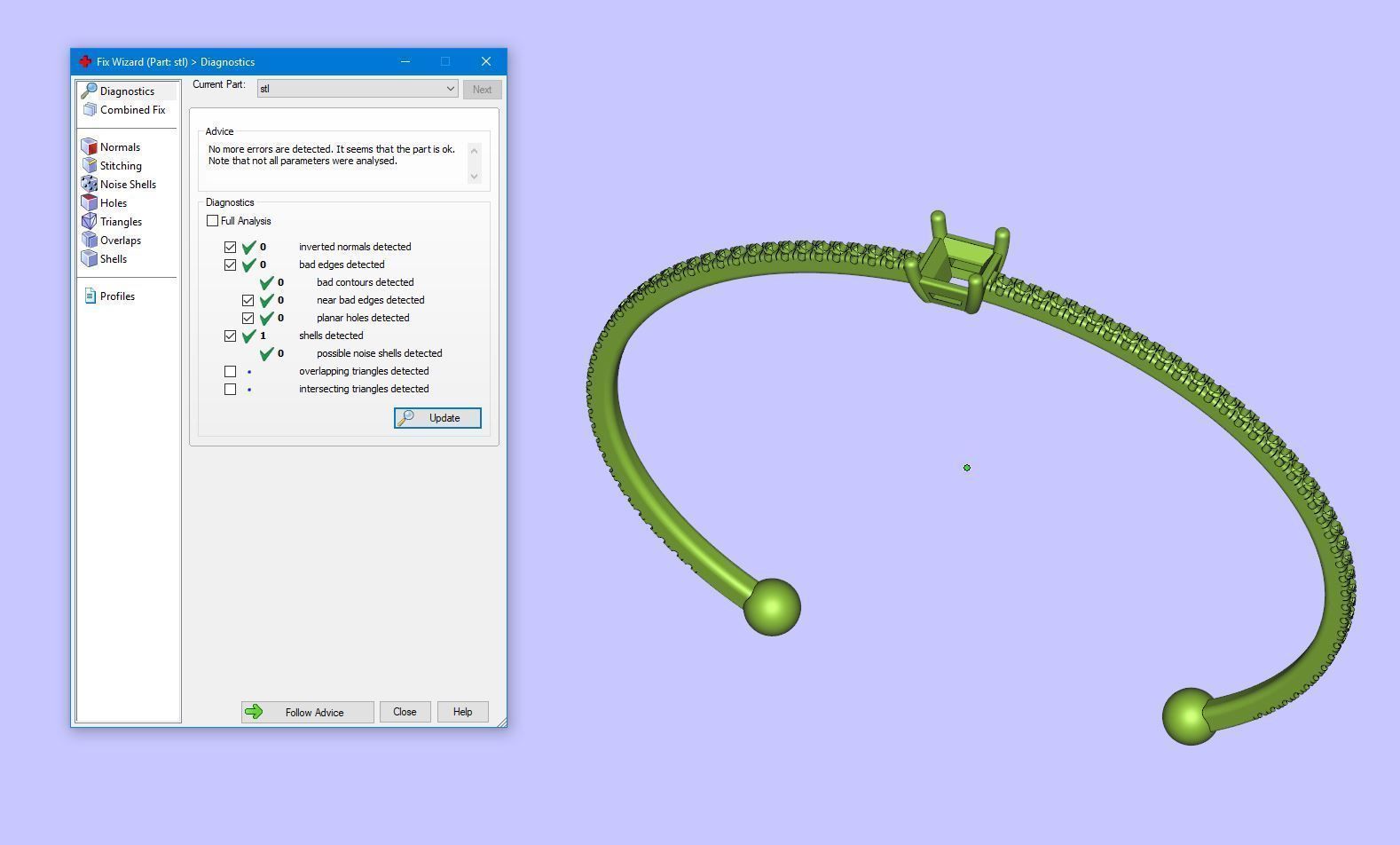Click the Stitching cube icon

[x=89, y=165]
